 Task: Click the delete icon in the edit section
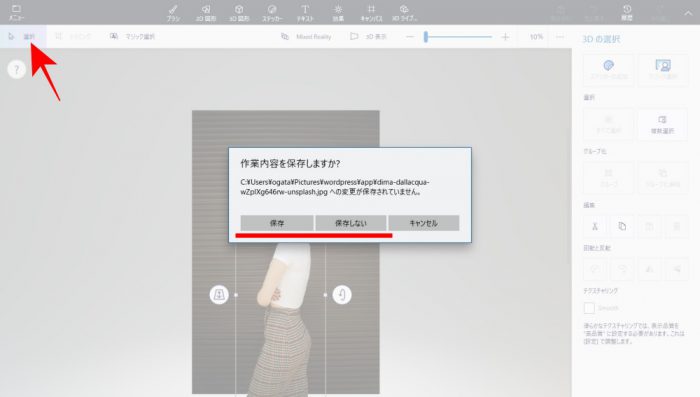[x=677, y=226]
